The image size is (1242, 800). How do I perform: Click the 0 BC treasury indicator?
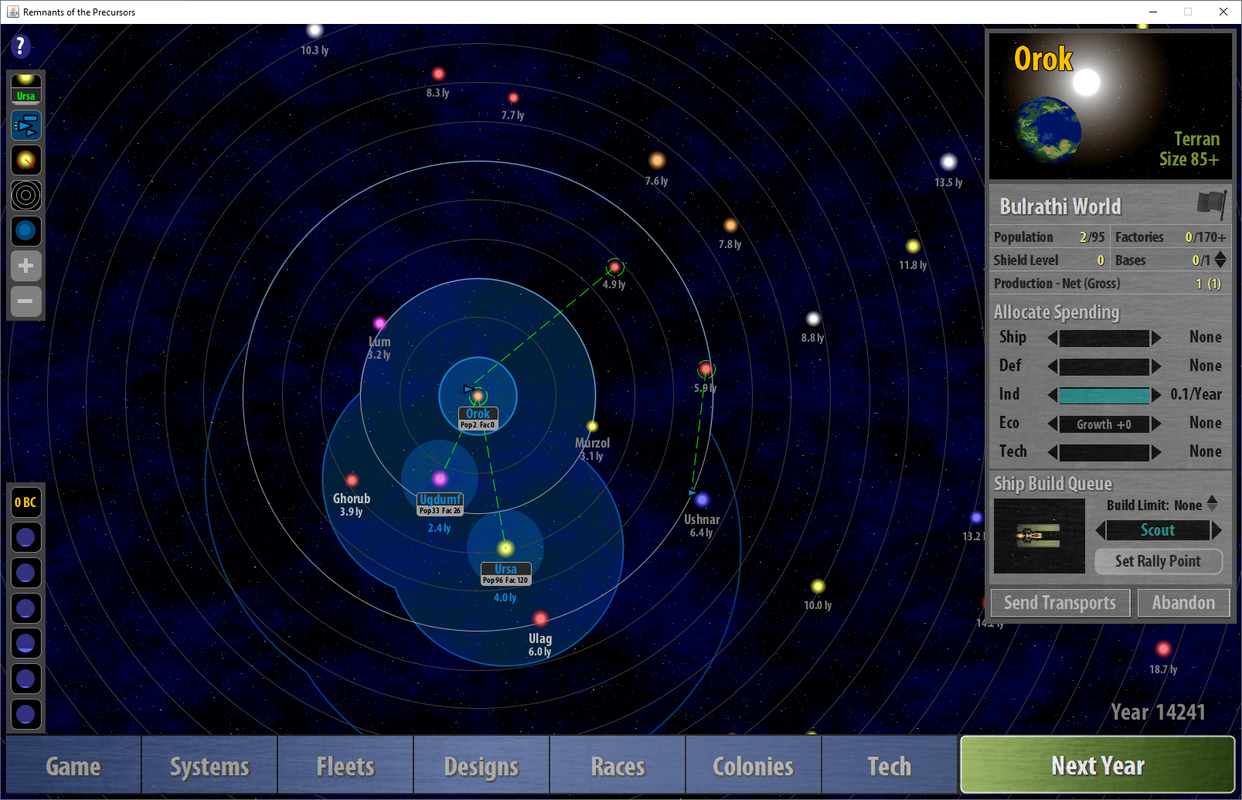[26, 501]
